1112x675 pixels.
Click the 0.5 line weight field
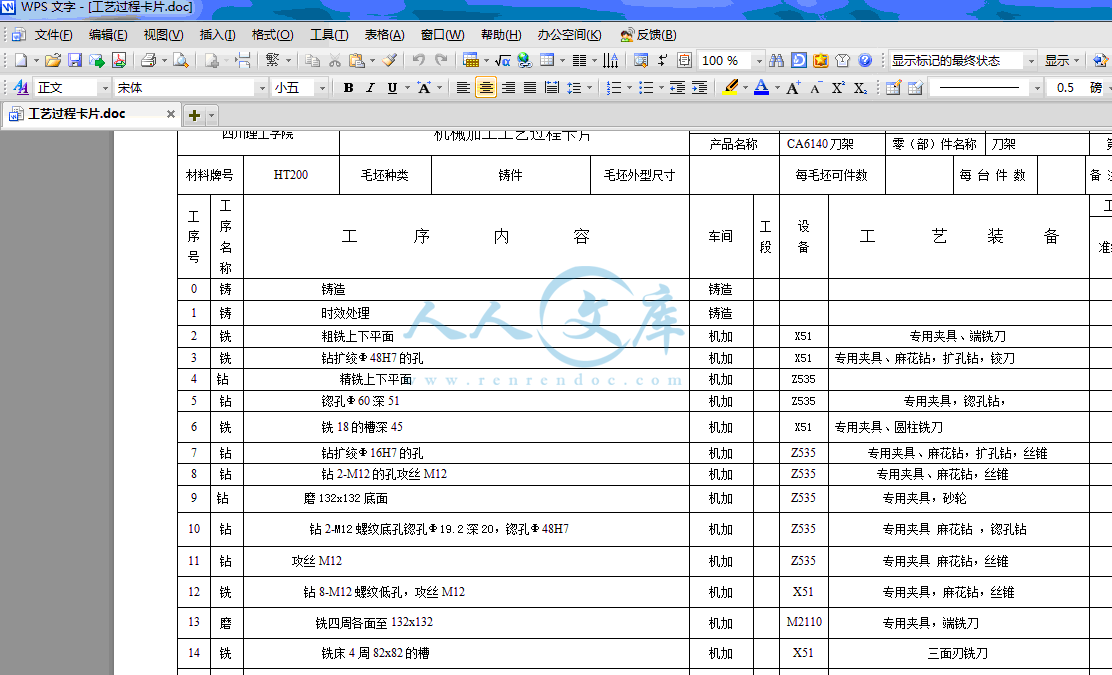pos(1065,88)
